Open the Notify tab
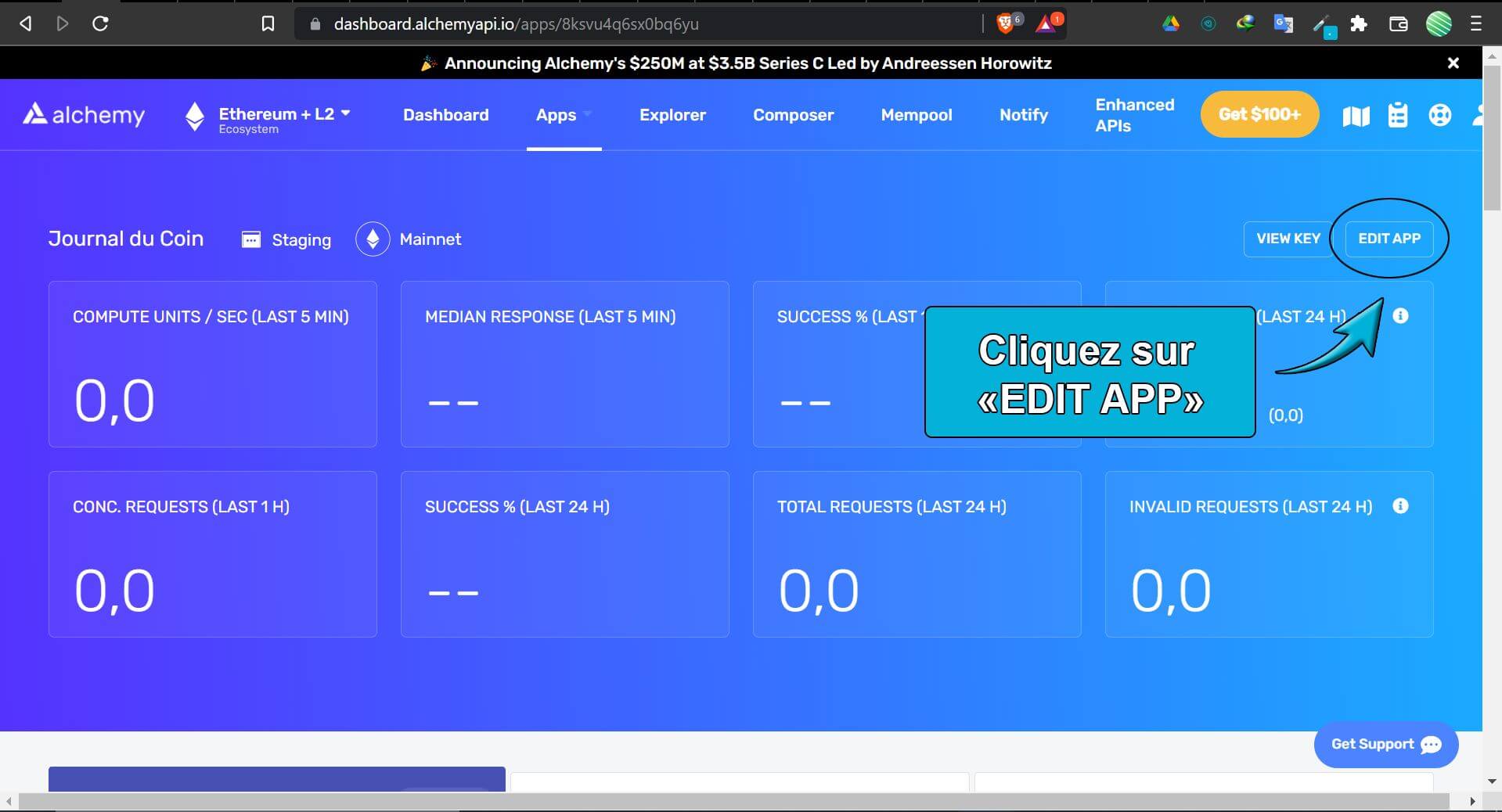 coord(1023,115)
